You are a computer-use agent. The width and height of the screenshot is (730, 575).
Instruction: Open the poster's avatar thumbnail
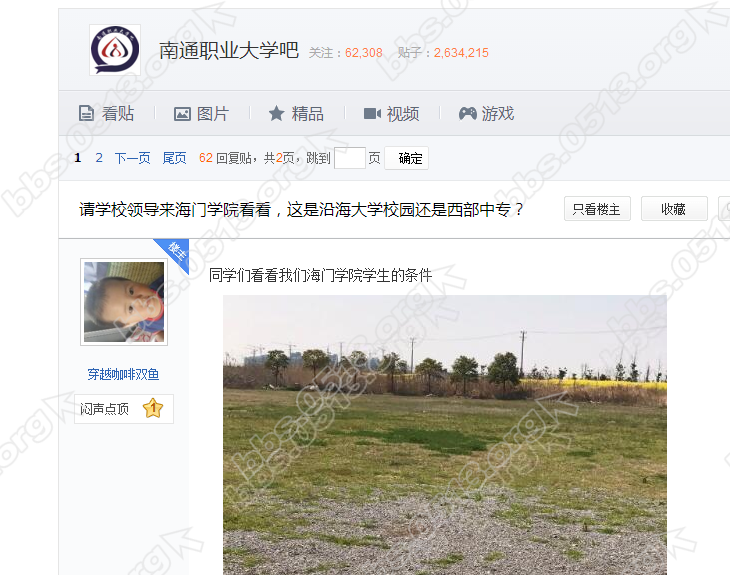[124, 302]
